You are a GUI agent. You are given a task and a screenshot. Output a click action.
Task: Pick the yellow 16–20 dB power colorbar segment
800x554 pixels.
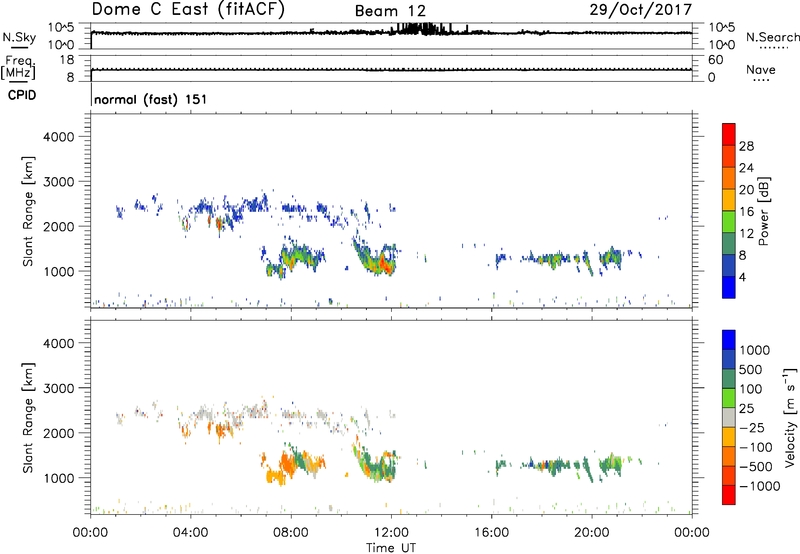pos(729,200)
